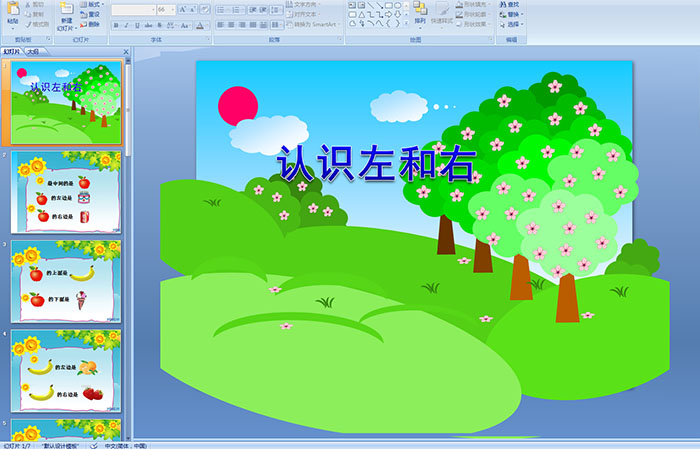Click the Find (查找) button
This screenshot has height=449, width=700.
509,4
